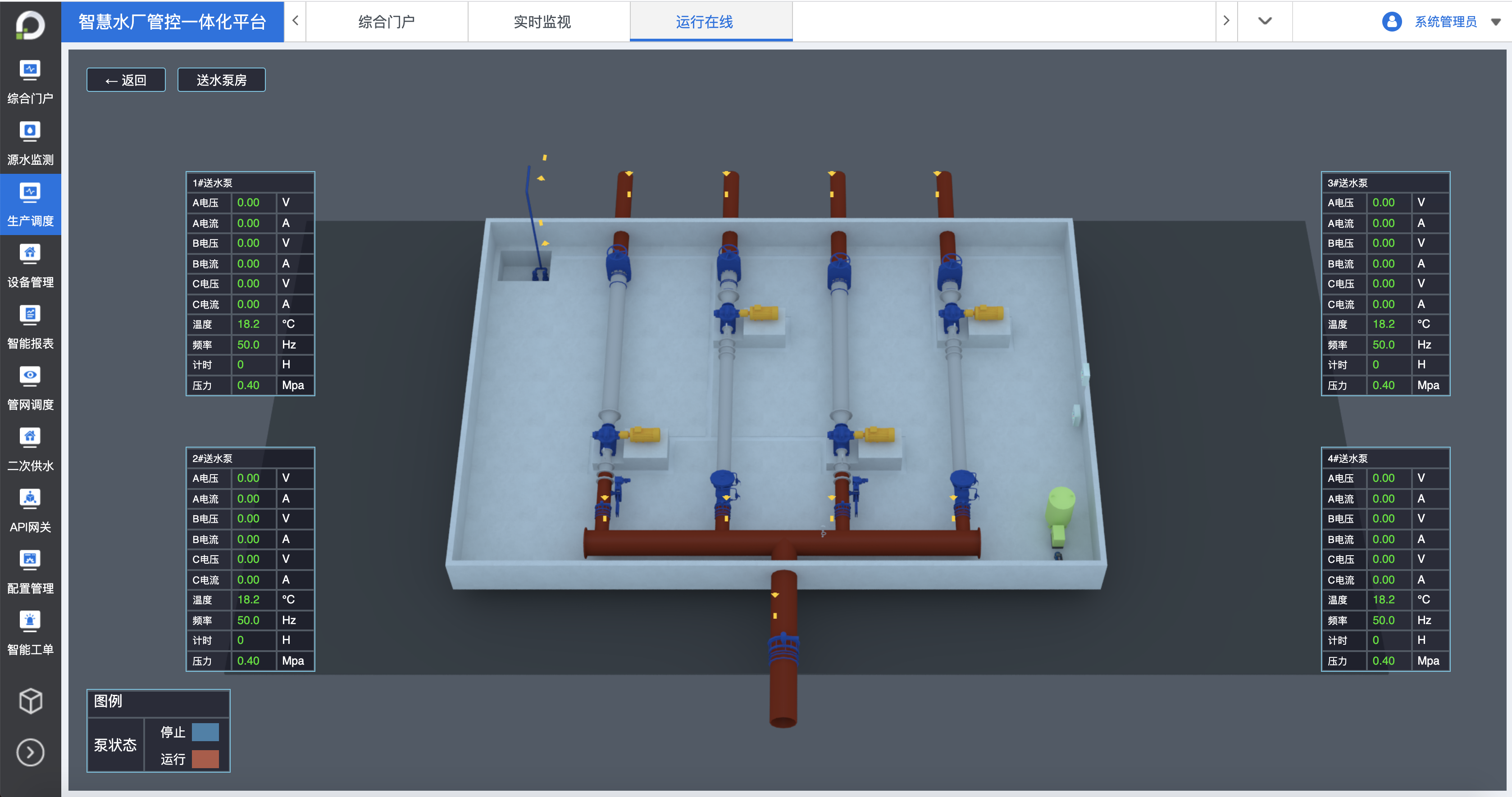Open the tab list chevron dropdown
This screenshot has height=797, width=1512.
pyautogui.click(x=1264, y=21)
